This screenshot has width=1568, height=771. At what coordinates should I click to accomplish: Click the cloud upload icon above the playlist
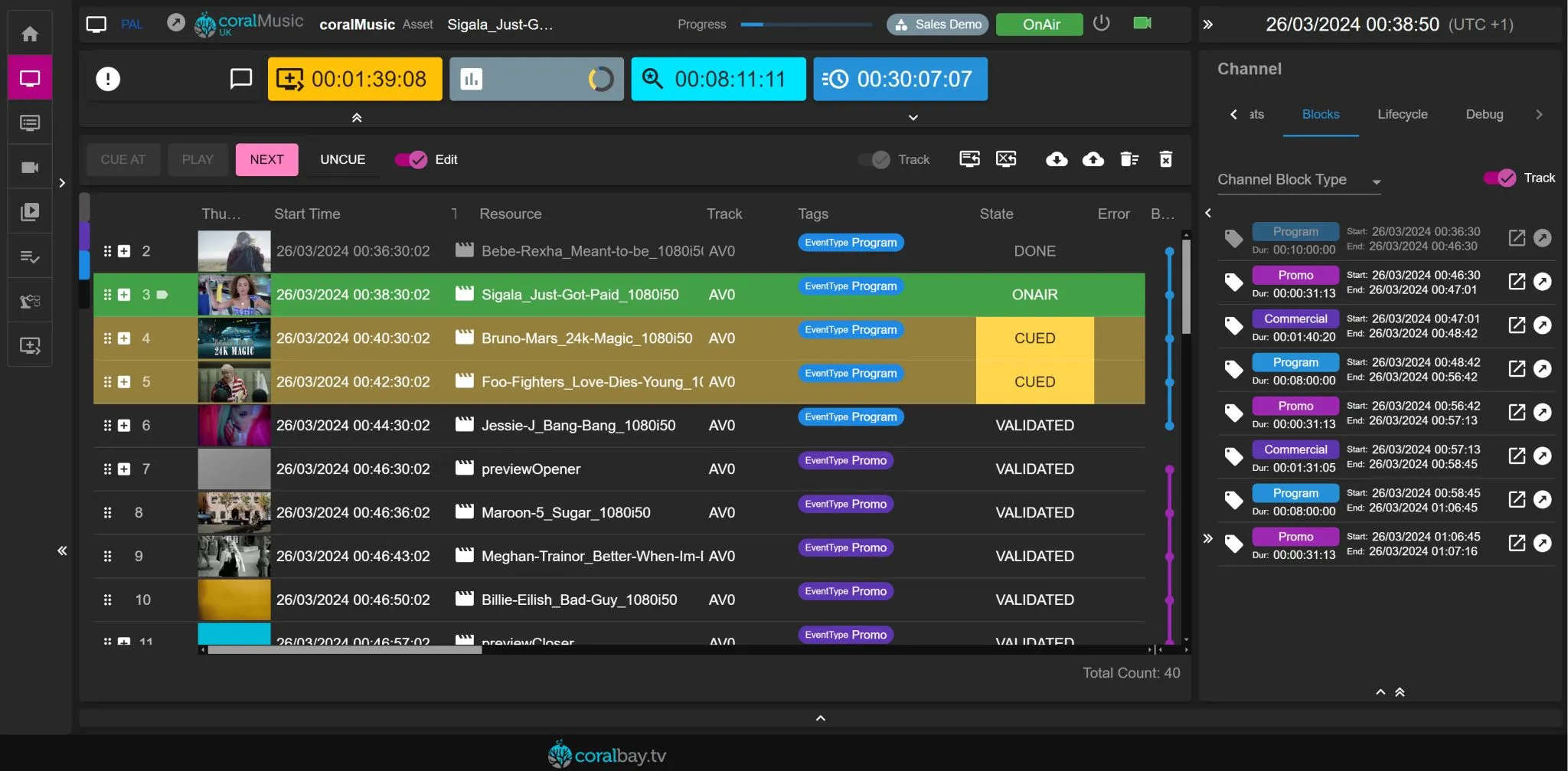pos(1093,159)
